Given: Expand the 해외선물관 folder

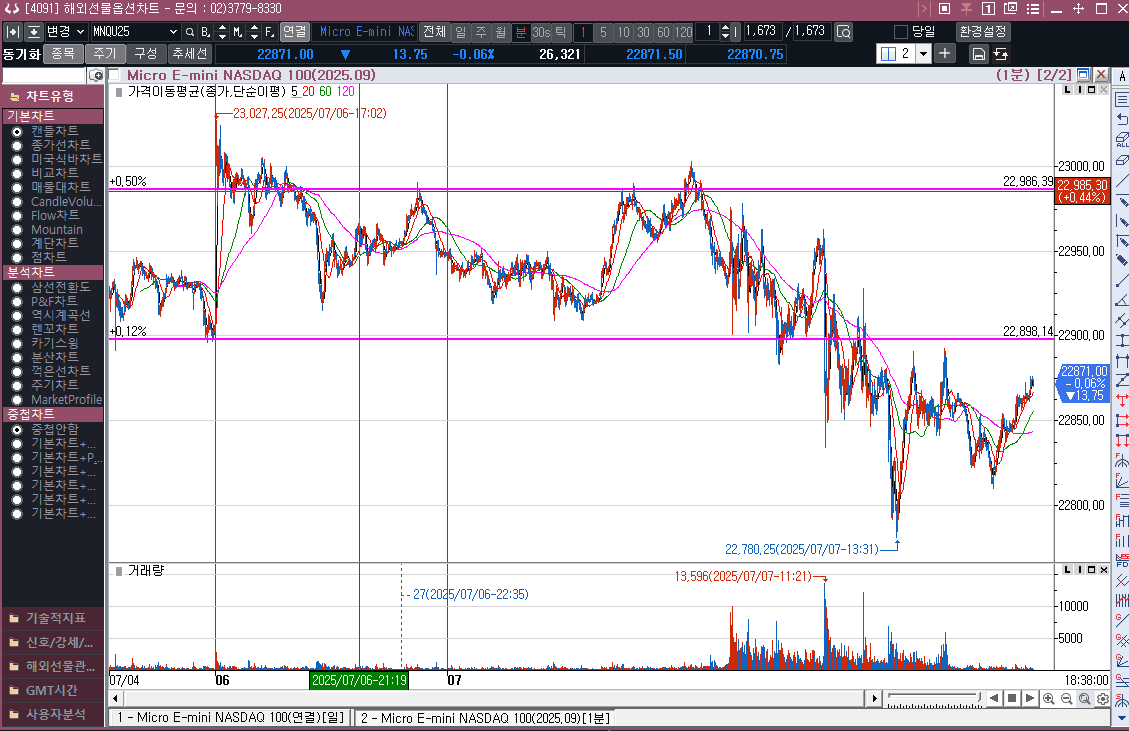Looking at the screenshot, I should tap(51, 666).
